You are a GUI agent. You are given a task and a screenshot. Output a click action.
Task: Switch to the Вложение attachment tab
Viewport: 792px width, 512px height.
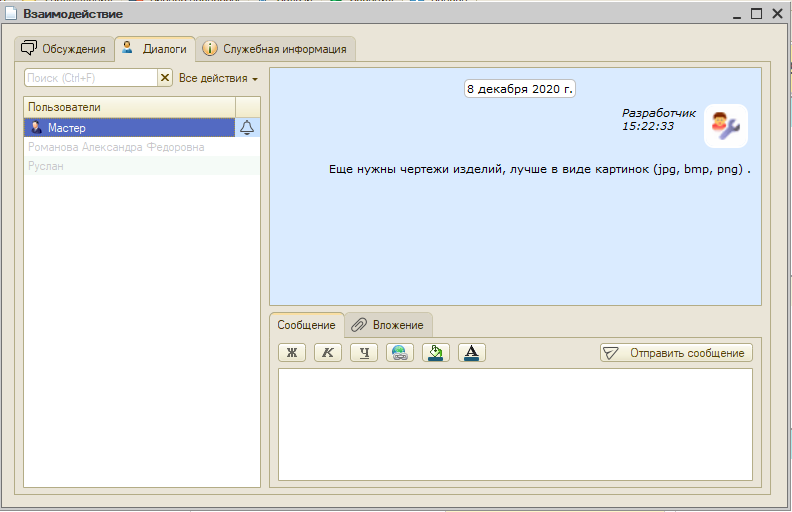click(389, 325)
